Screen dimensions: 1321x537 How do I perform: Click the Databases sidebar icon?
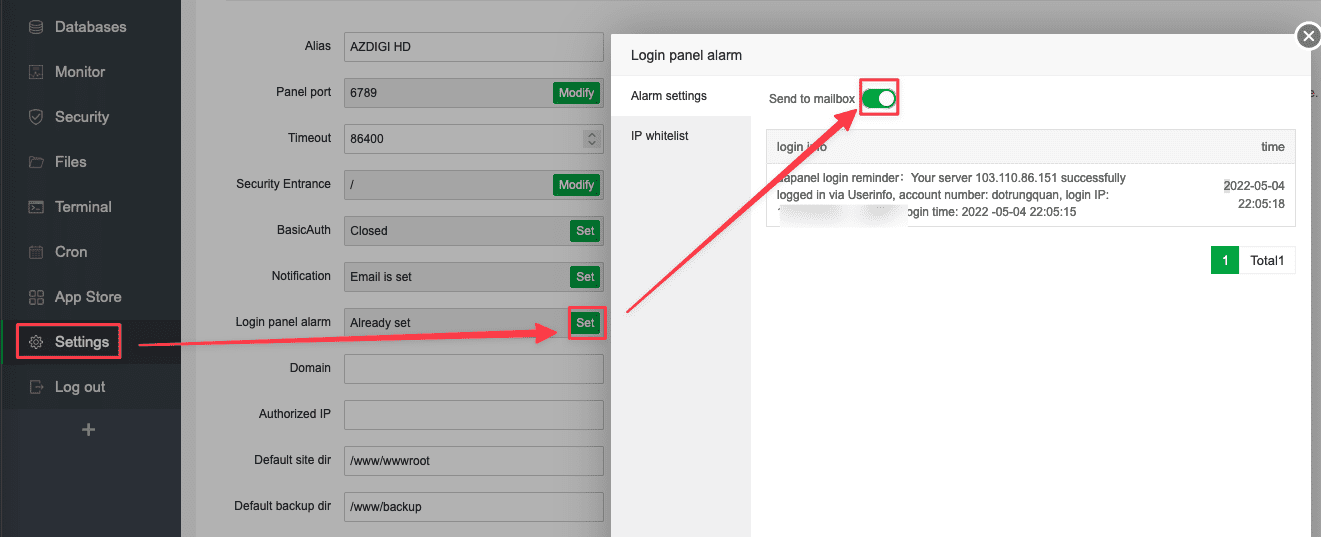pyautogui.click(x=36, y=27)
